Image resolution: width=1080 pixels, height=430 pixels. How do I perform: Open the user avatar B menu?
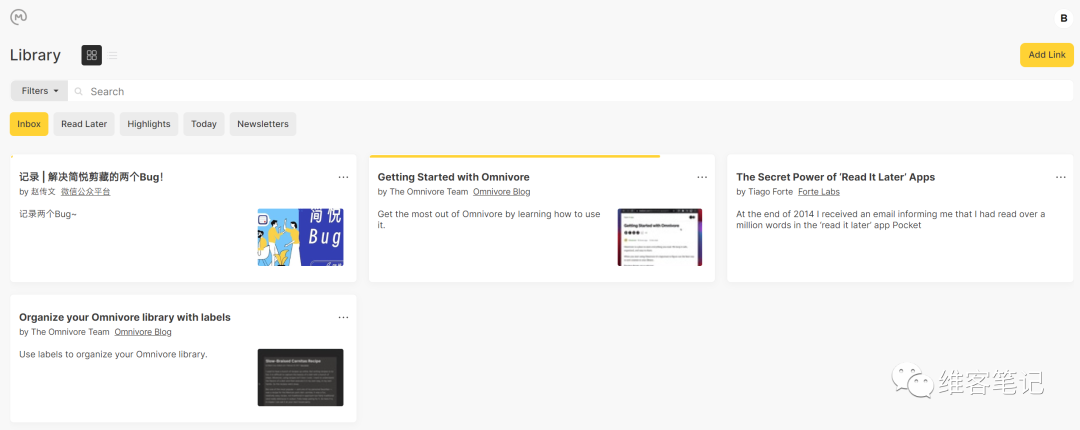1064,19
